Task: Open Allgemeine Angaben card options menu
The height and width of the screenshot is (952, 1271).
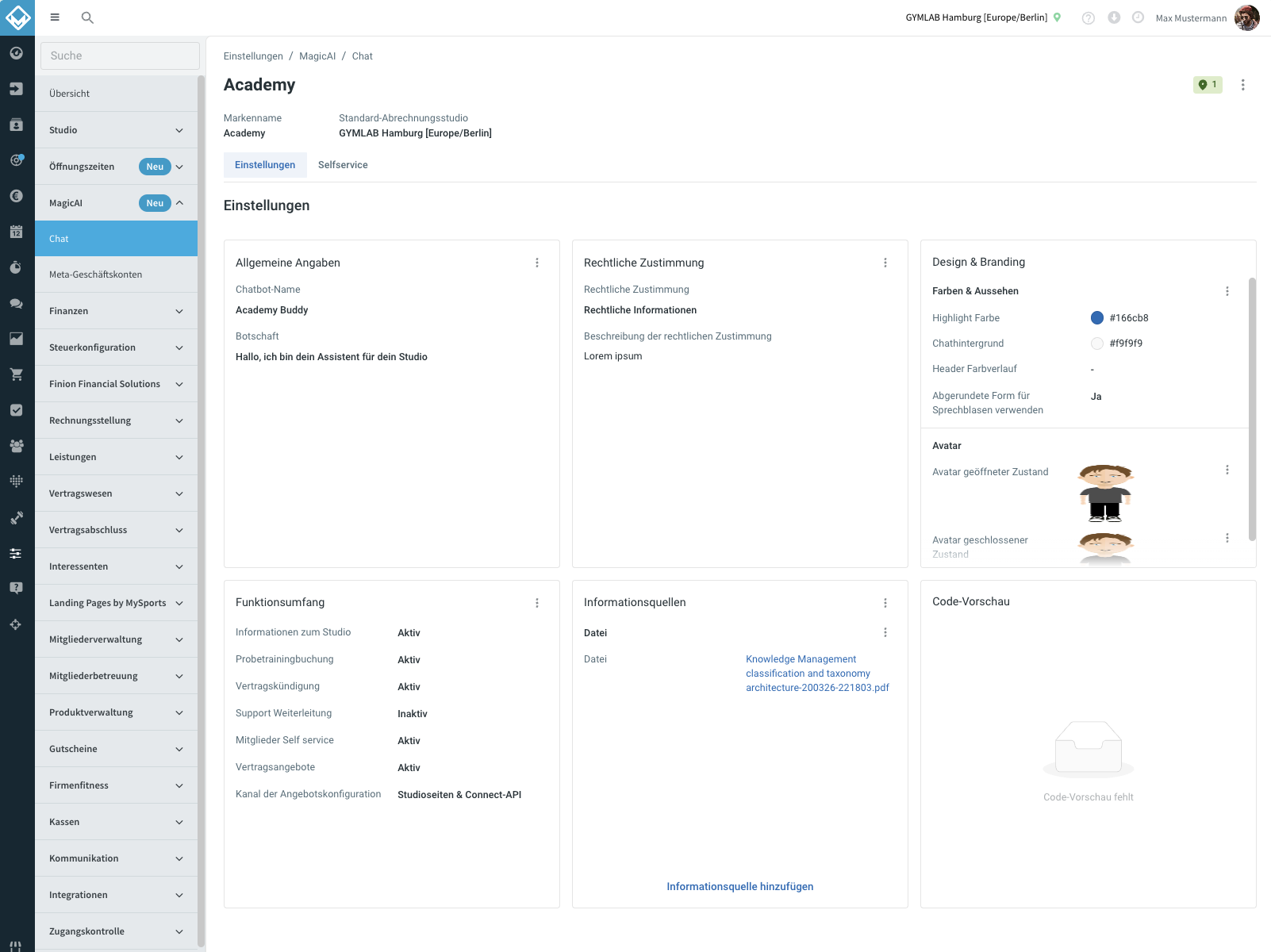Action: tap(537, 263)
